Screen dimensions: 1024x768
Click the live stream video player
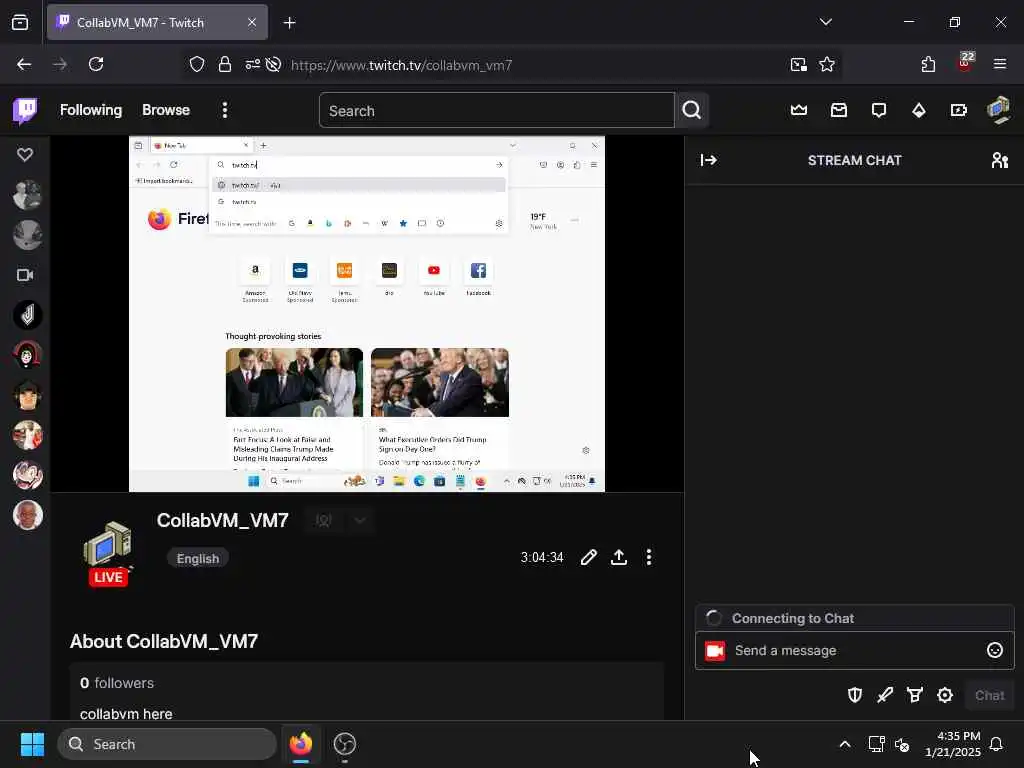(367, 313)
